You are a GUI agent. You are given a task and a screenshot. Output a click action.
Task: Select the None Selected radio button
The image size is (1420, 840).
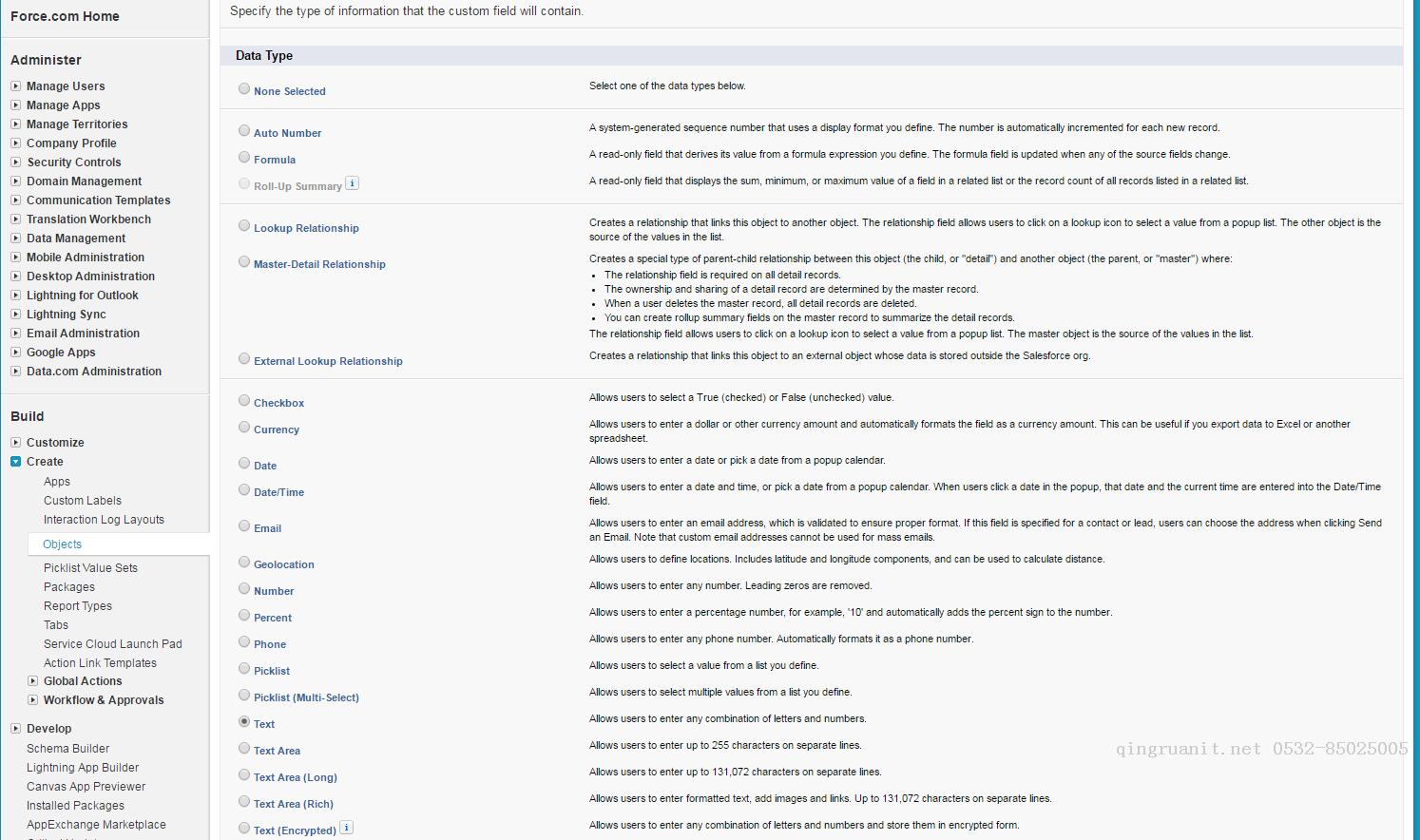click(244, 88)
